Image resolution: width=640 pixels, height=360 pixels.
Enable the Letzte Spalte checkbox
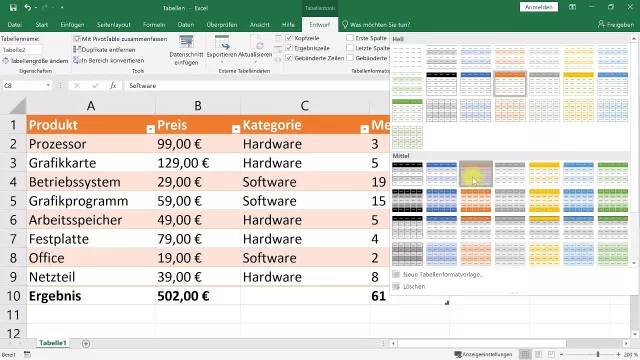coord(350,48)
